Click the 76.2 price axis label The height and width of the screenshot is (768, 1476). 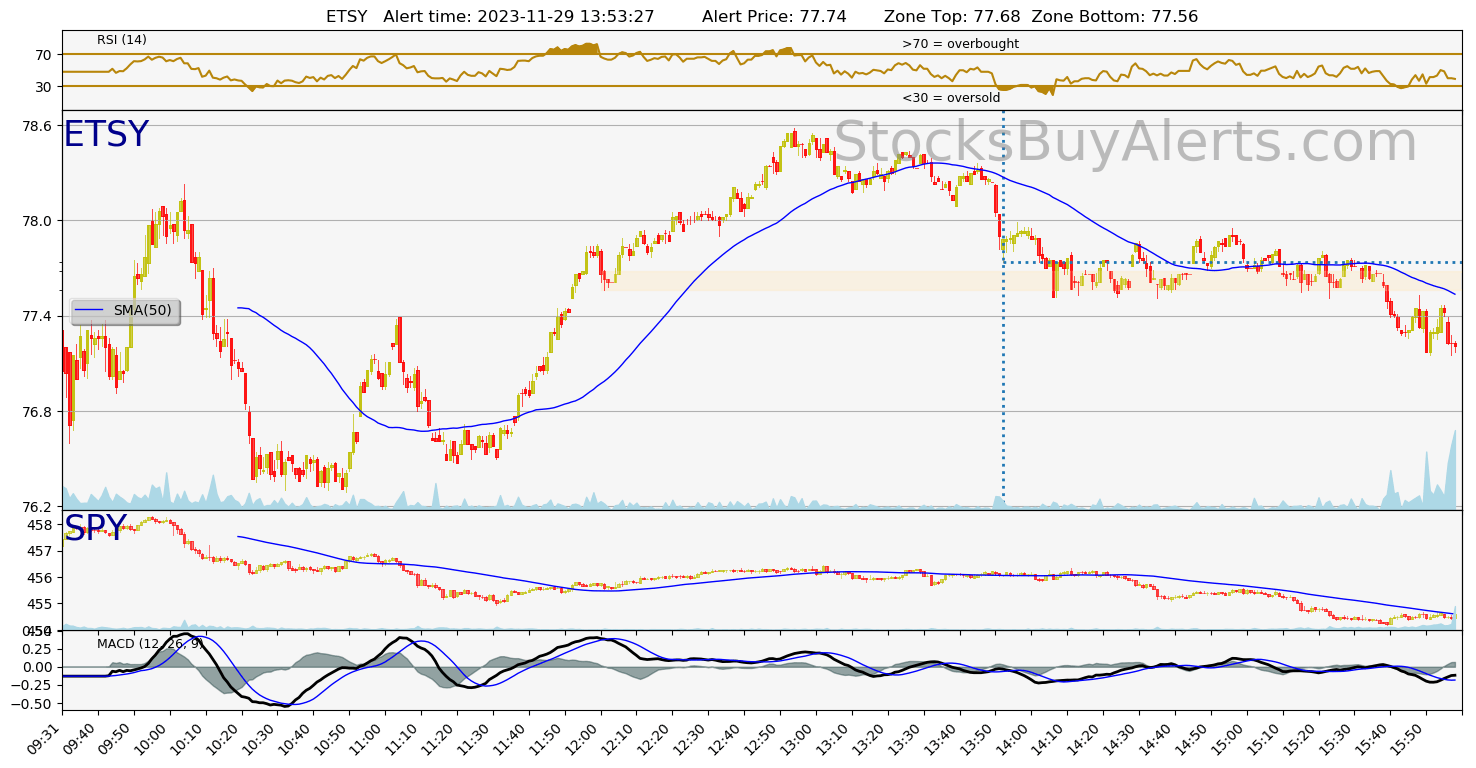pyautogui.click(x=37, y=507)
